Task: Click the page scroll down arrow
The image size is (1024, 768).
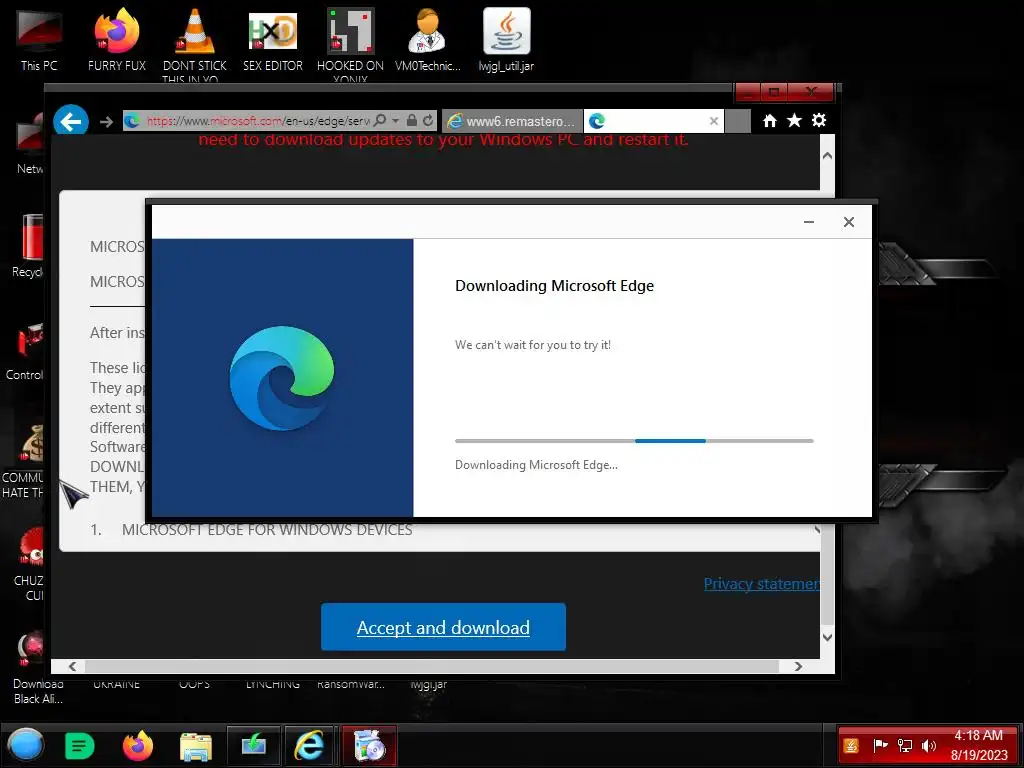Action: 827,637
